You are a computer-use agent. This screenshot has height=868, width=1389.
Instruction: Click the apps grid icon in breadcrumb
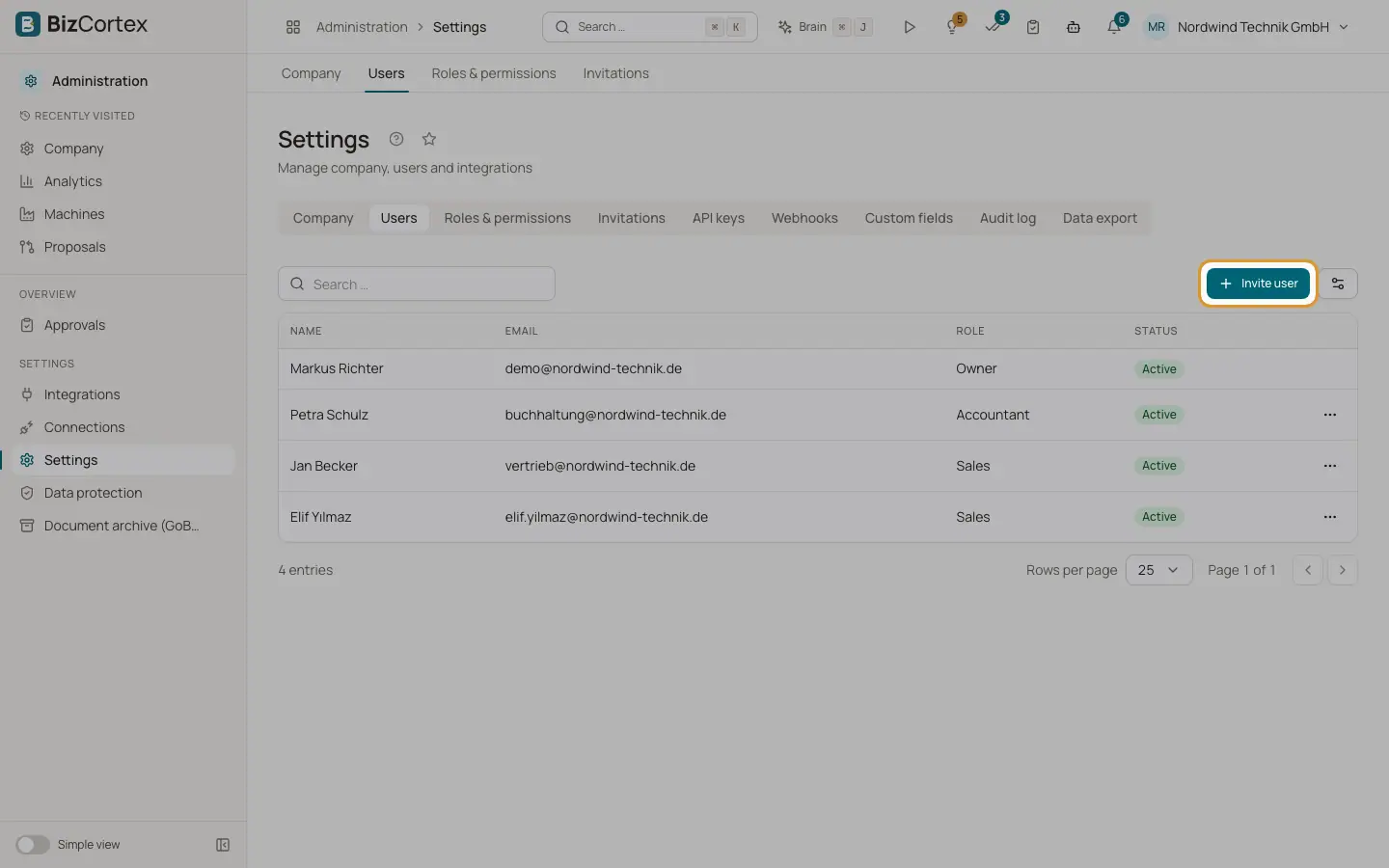(x=293, y=27)
